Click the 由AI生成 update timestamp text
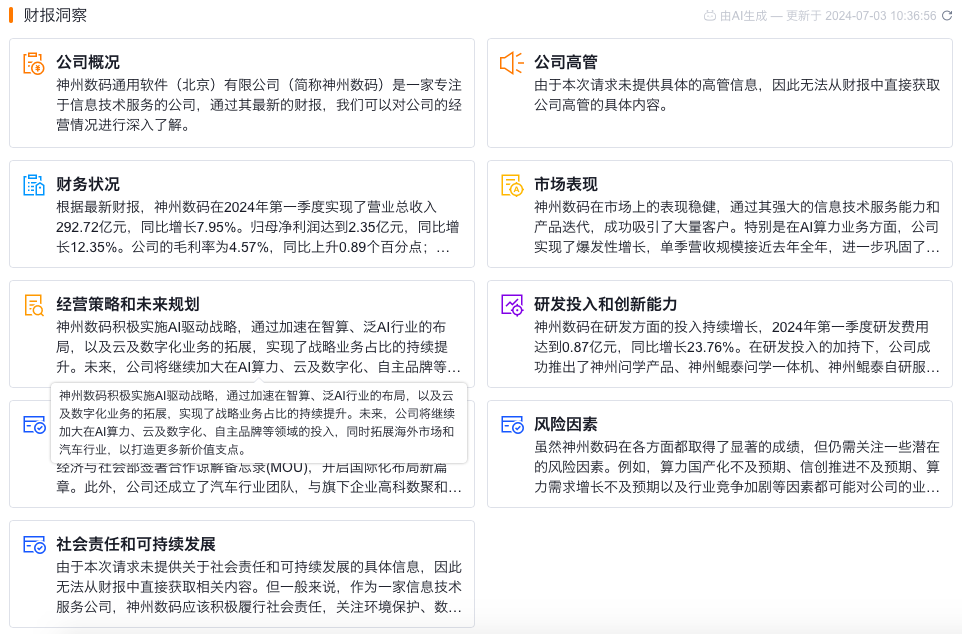 tap(828, 15)
